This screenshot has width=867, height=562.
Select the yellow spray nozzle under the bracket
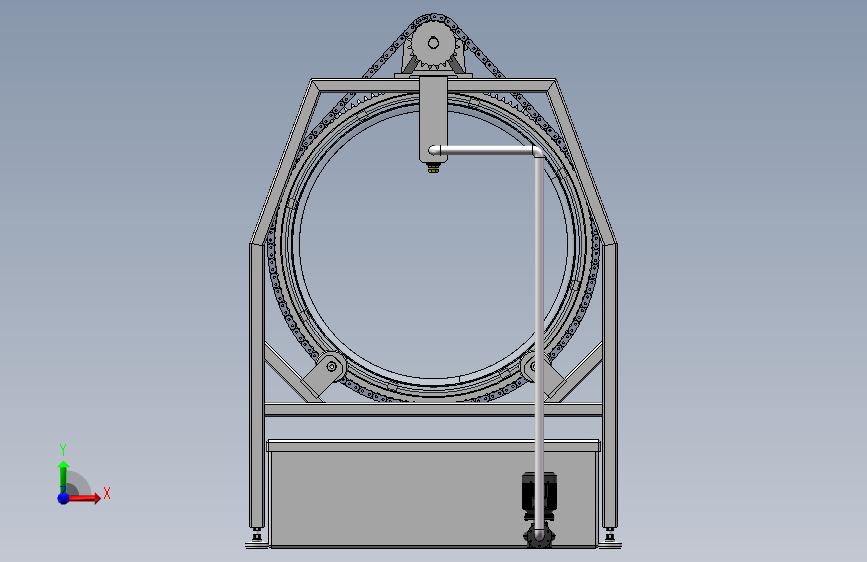pyautogui.click(x=434, y=168)
